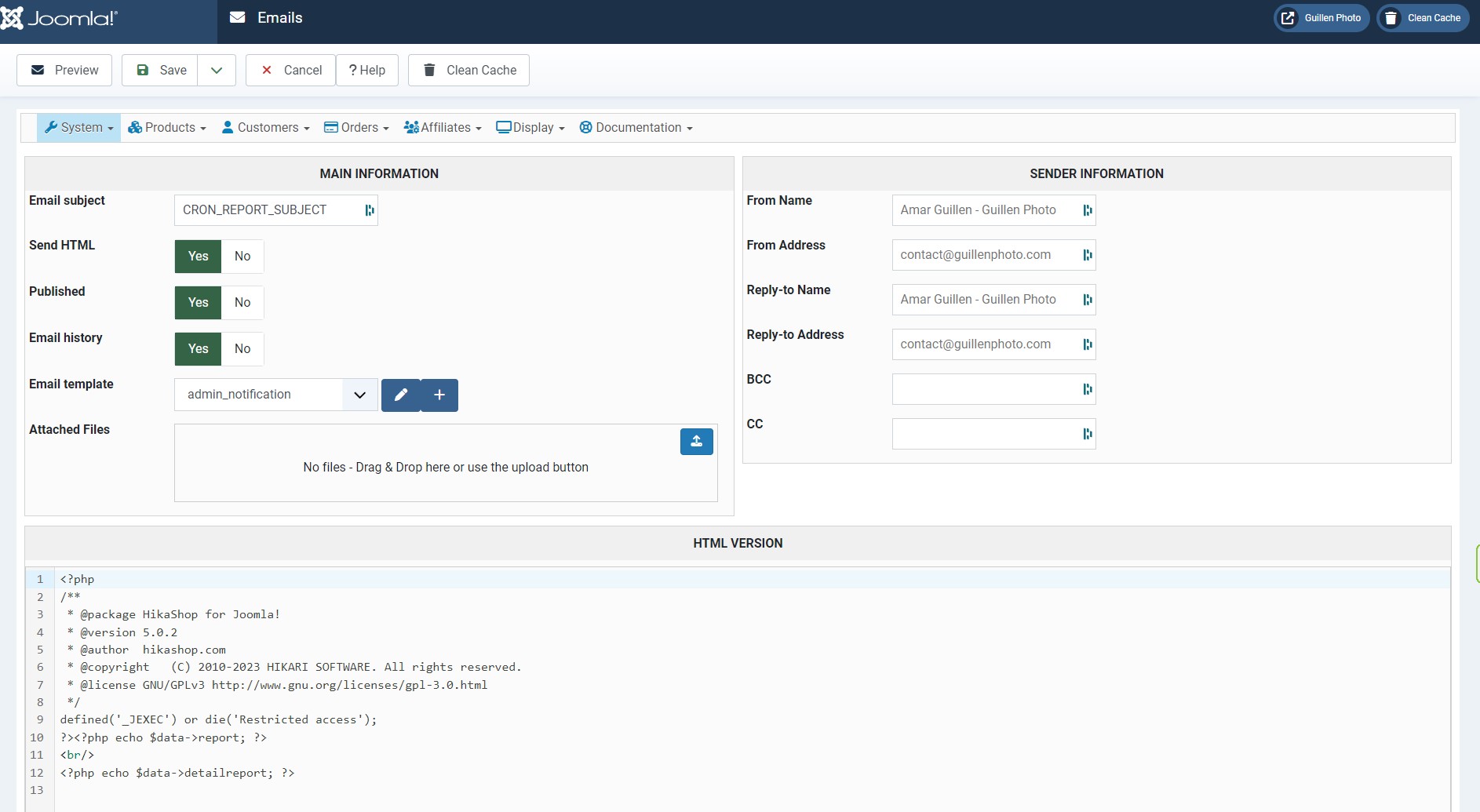This screenshot has width=1480, height=812.
Task: Set Send HTML to No
Action: click(x=242, y=257)
